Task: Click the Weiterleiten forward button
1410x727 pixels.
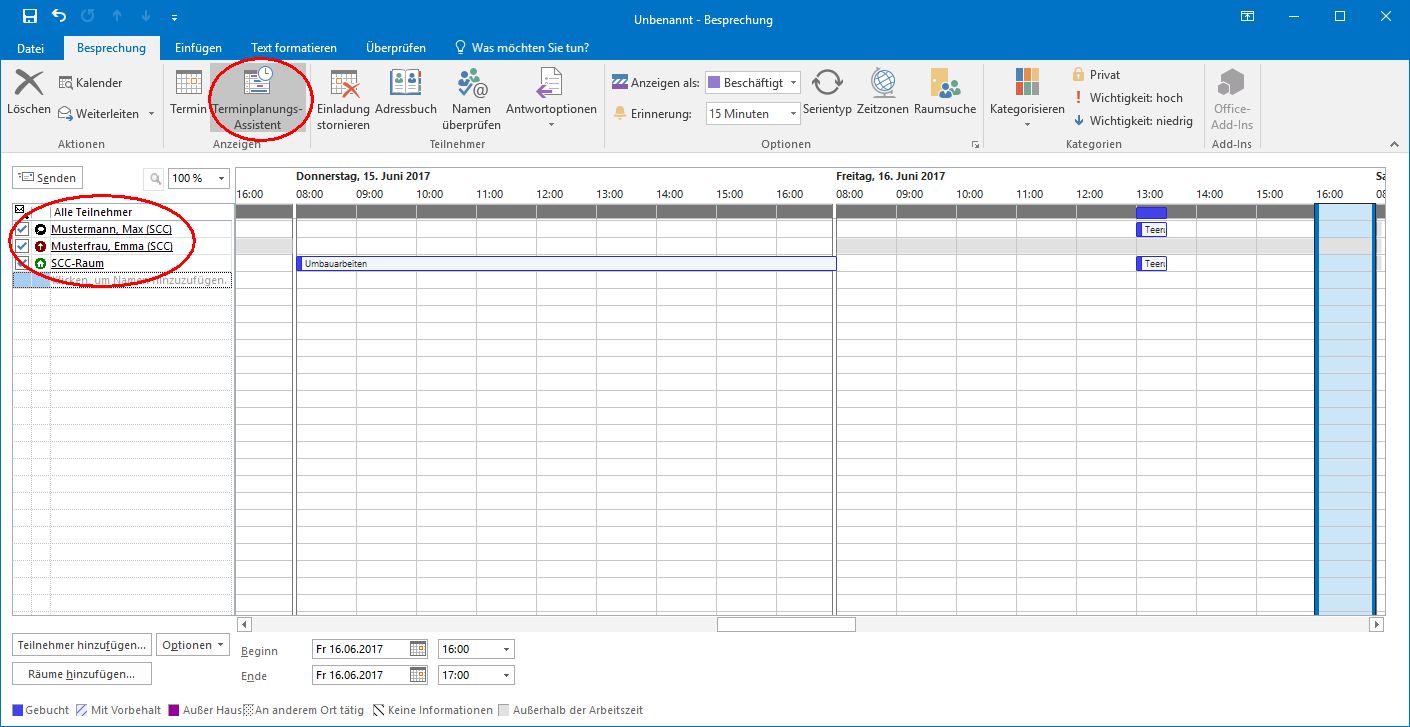Action: point(98,113)
